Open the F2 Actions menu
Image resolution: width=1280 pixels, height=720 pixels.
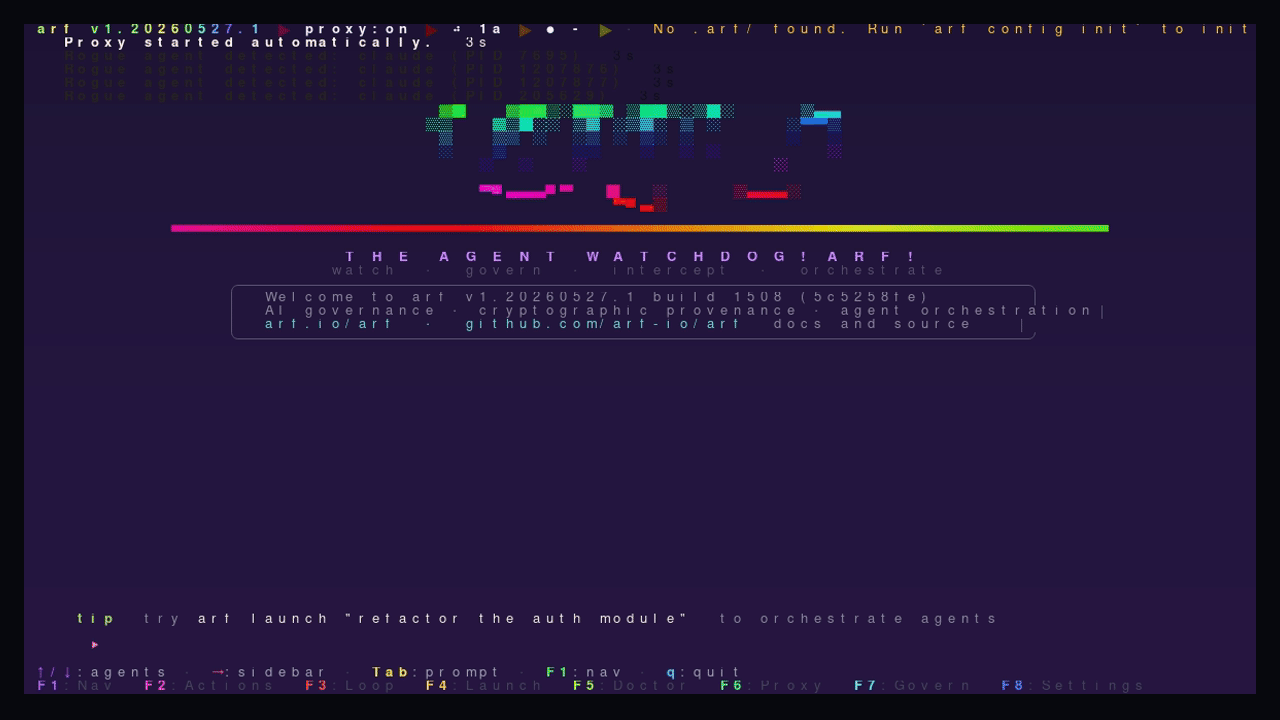[210, 686]
